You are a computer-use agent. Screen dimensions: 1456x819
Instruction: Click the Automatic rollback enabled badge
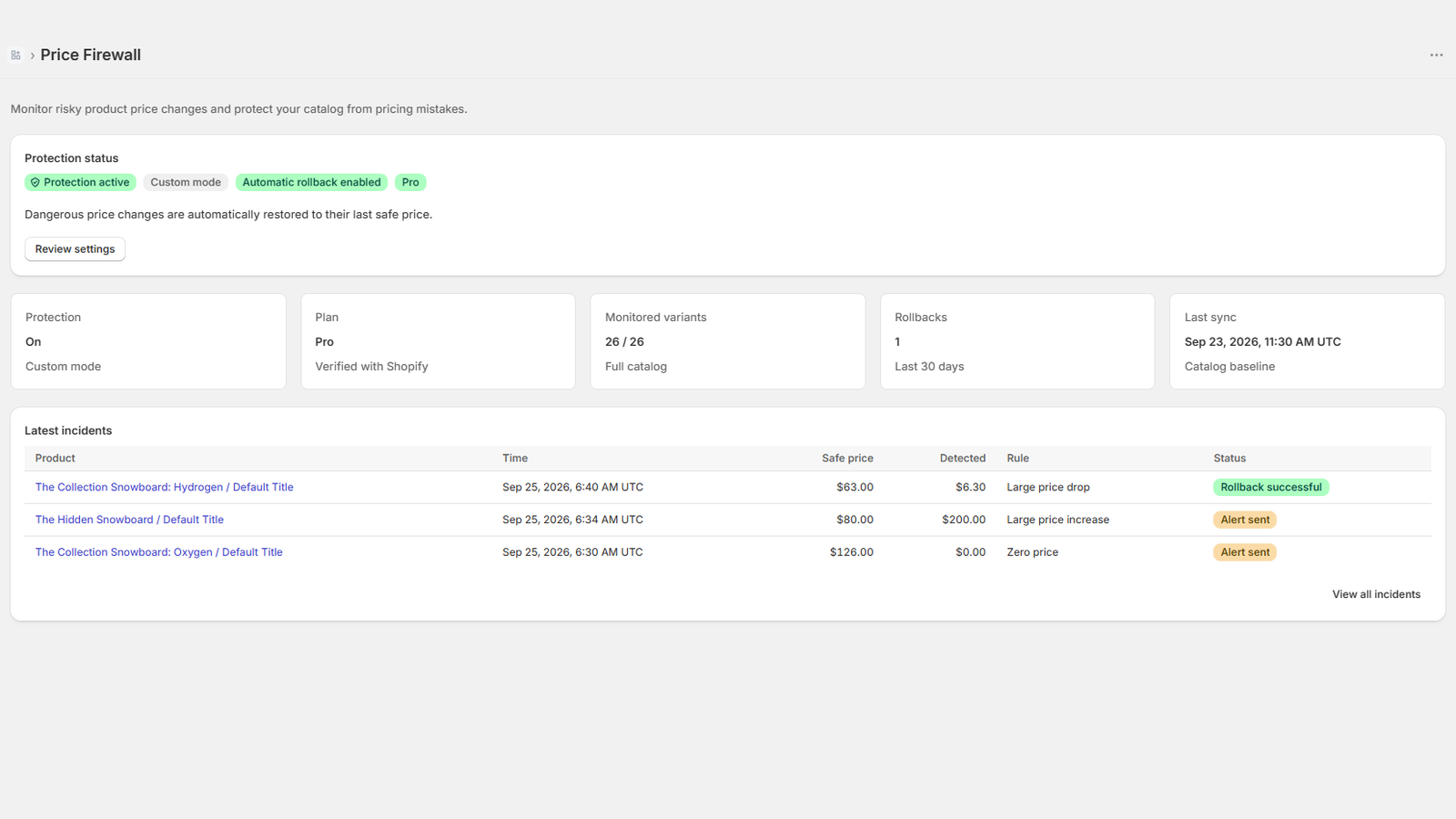point(311,183)
